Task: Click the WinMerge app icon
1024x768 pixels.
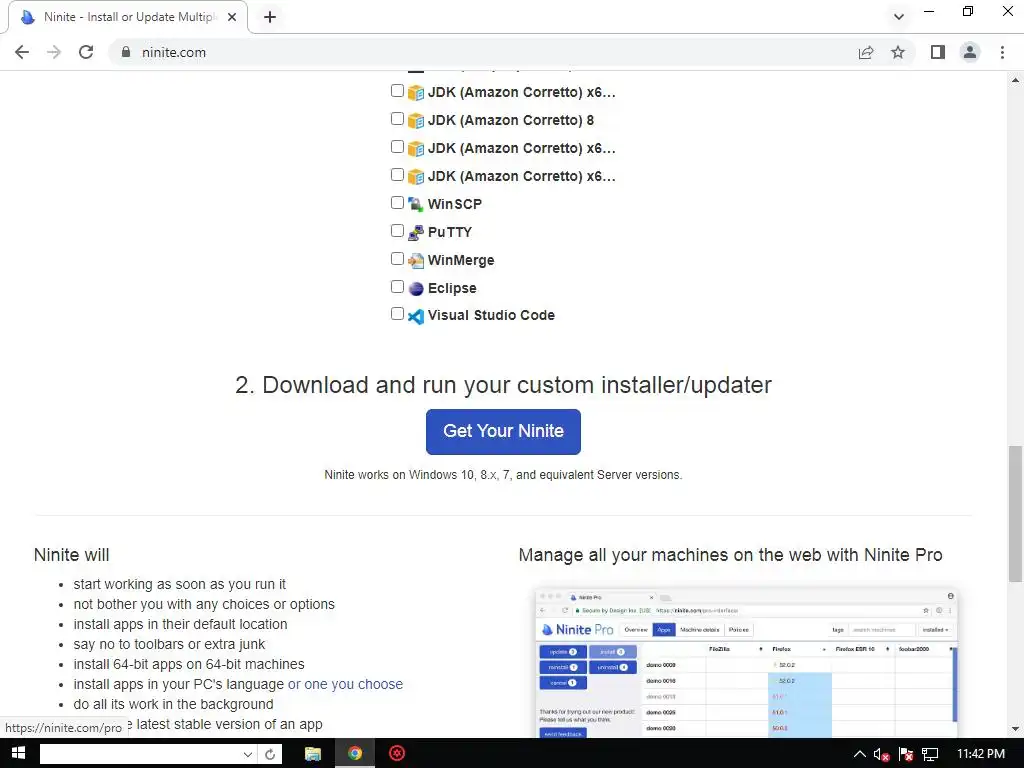Action: tap(415, 261)
